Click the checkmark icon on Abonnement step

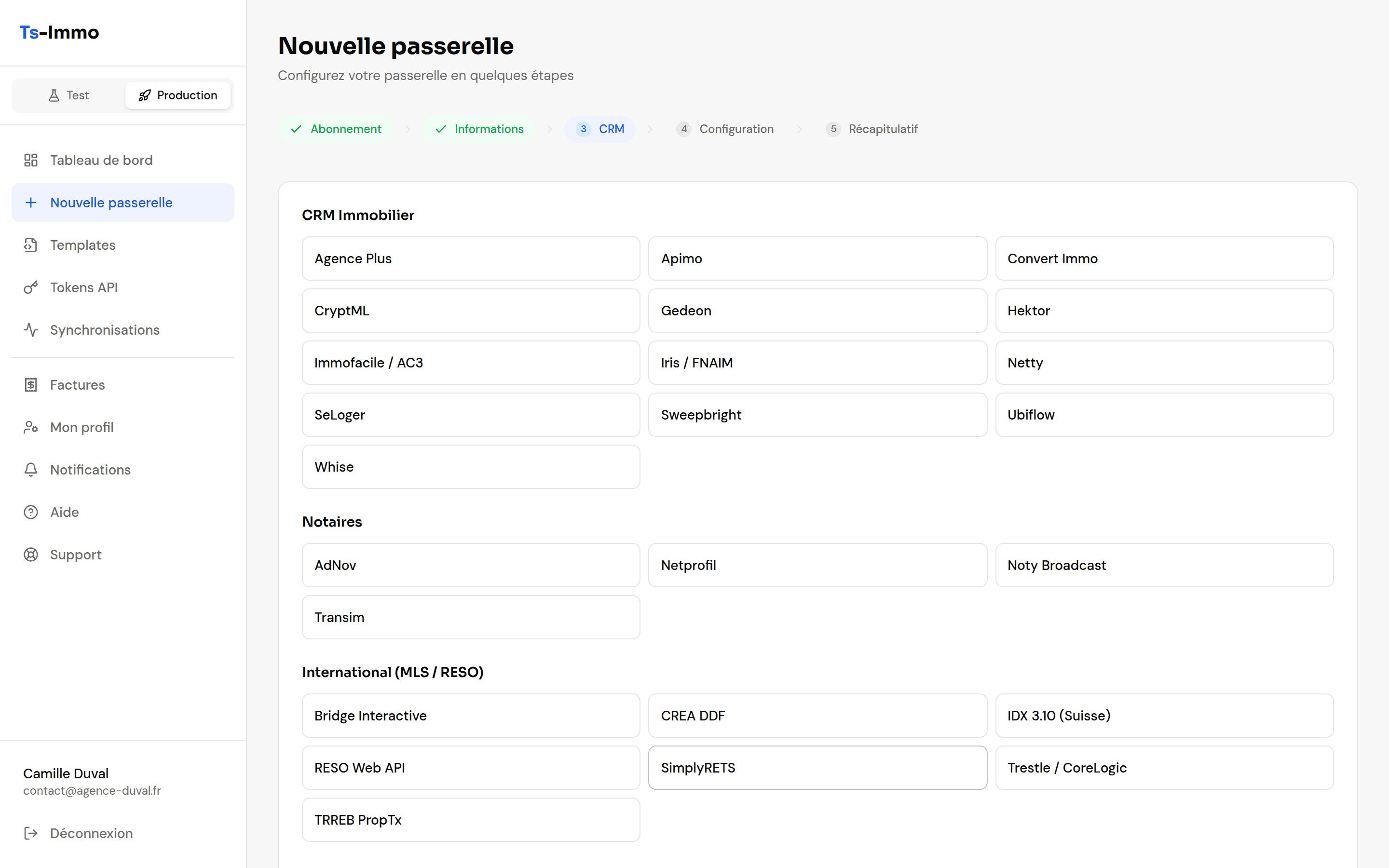pyautogui.click(x=296, y=129)
